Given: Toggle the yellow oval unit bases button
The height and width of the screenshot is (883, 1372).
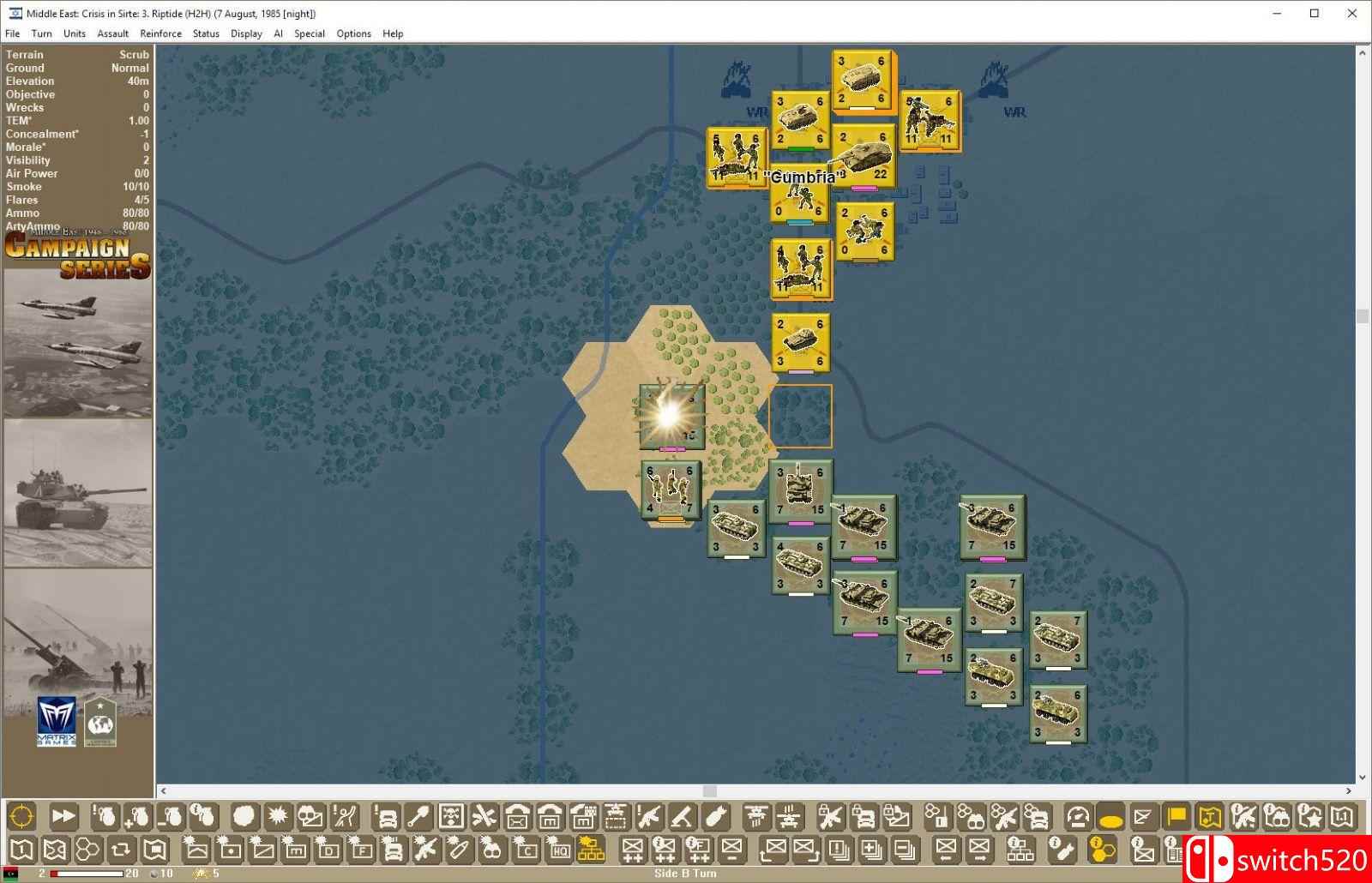Looking at the screenshot, I should [x=1111, y=817].
